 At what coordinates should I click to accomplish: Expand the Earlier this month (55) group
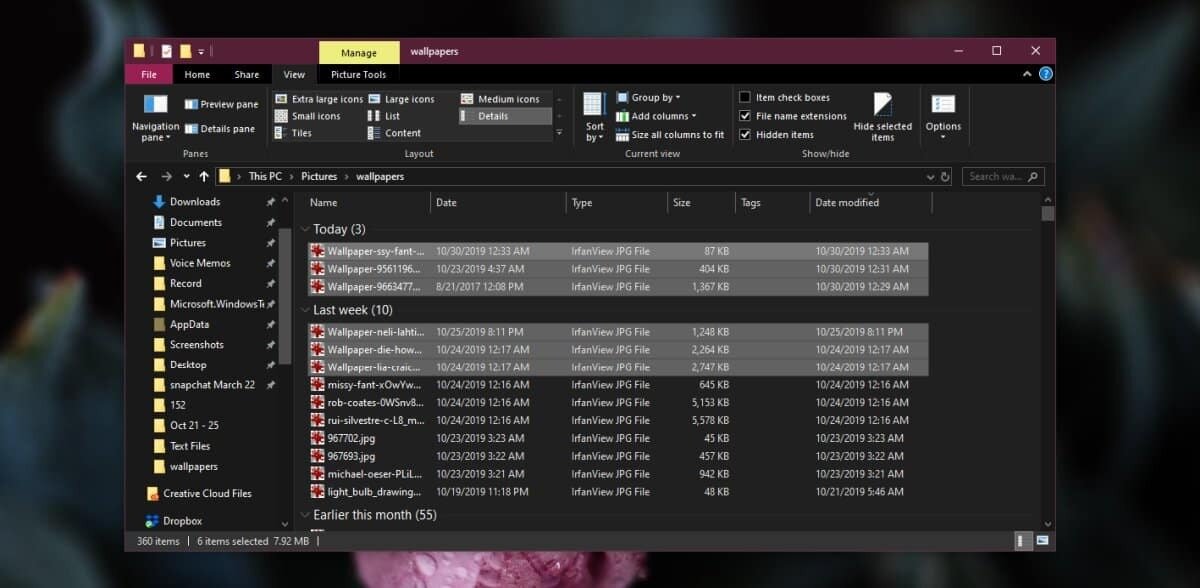[x=305, y=514]
